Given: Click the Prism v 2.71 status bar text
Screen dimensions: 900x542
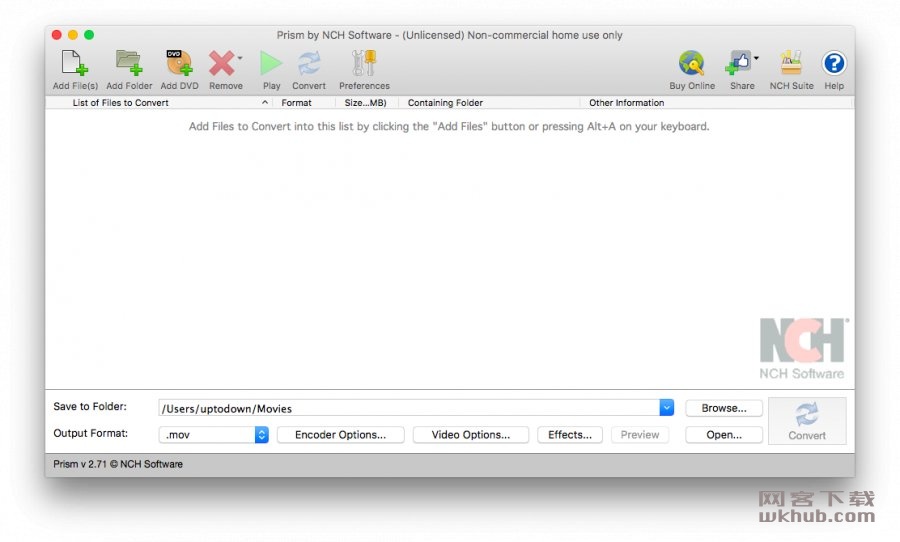Looking at the screenshot, I should [118, 464].
